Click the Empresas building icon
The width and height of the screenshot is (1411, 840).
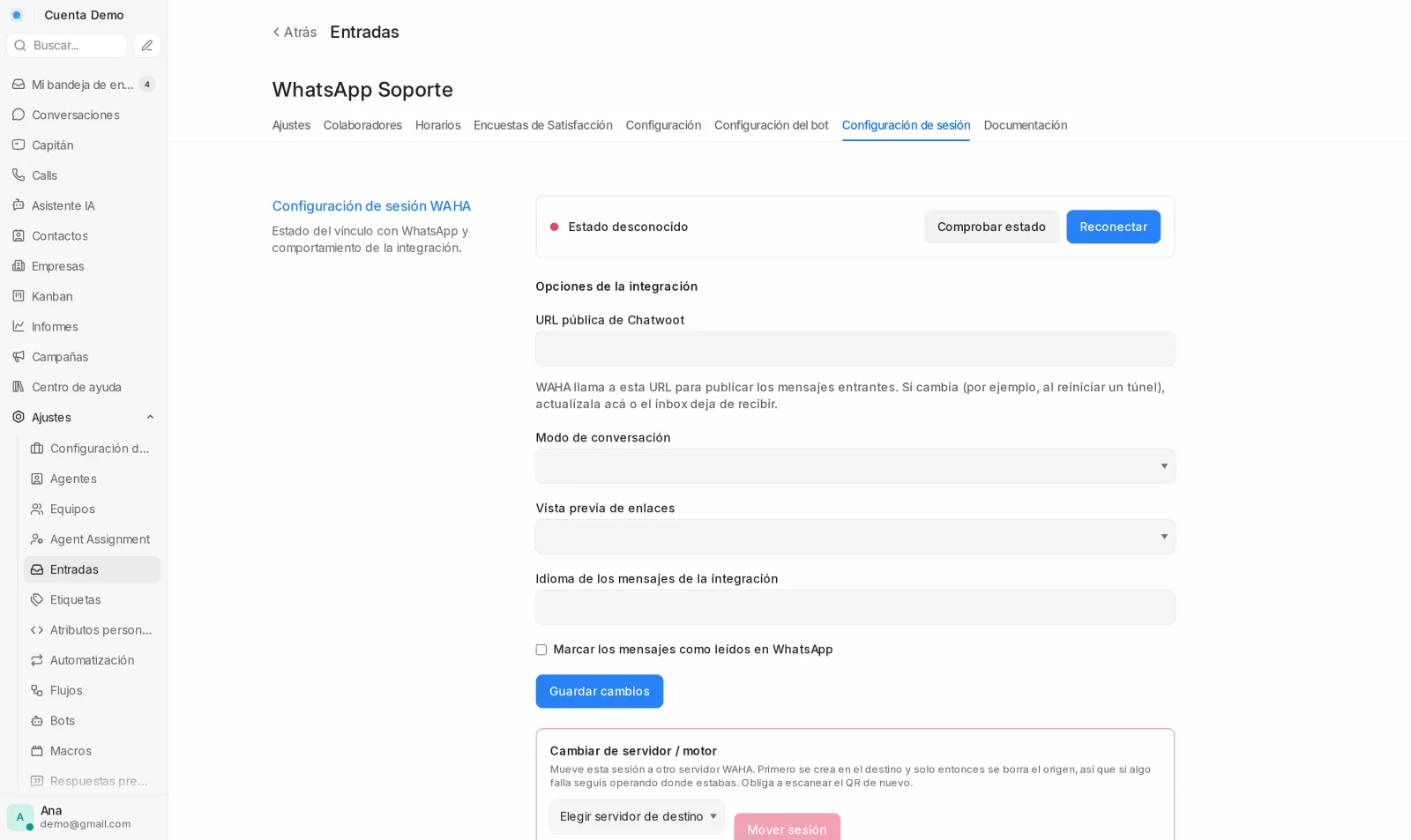pyautogui.click(x=19, y=266)
